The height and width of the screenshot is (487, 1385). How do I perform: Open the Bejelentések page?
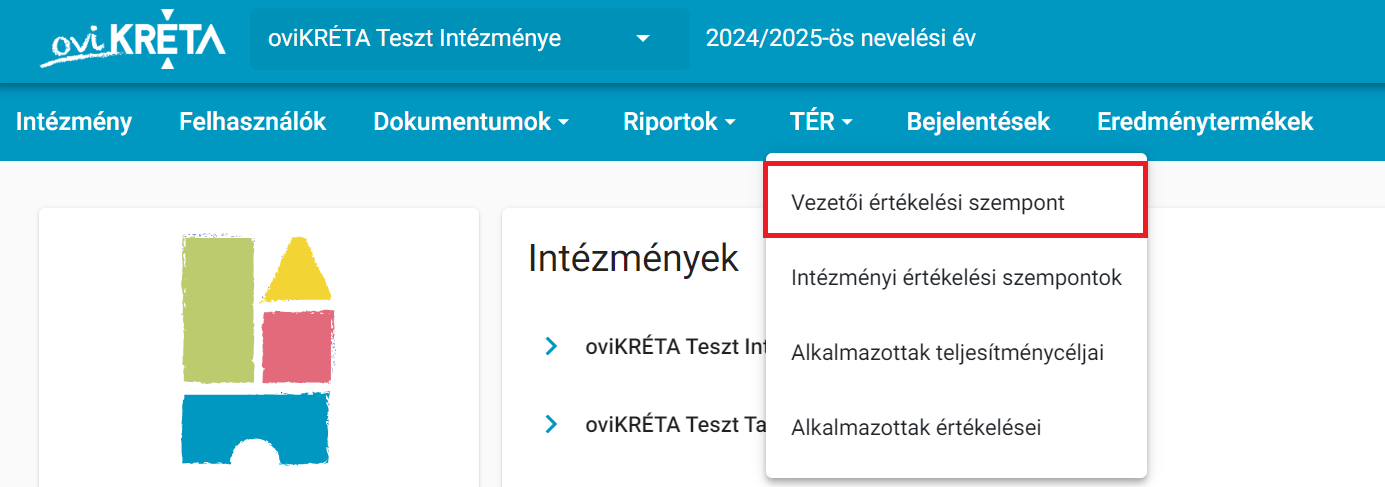pyautogui.click(x=978, y=122)
